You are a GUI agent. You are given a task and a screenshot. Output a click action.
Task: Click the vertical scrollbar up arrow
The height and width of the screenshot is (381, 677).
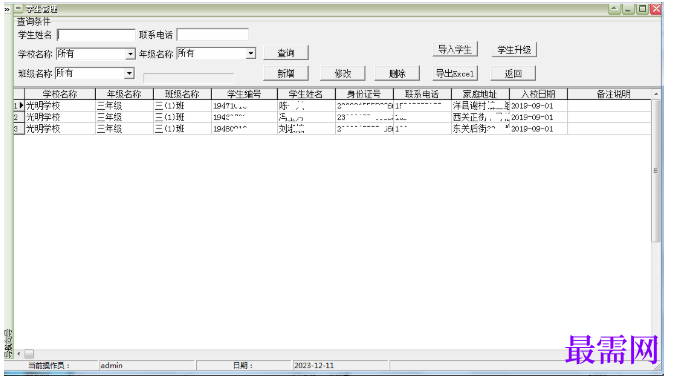[656, 94]
